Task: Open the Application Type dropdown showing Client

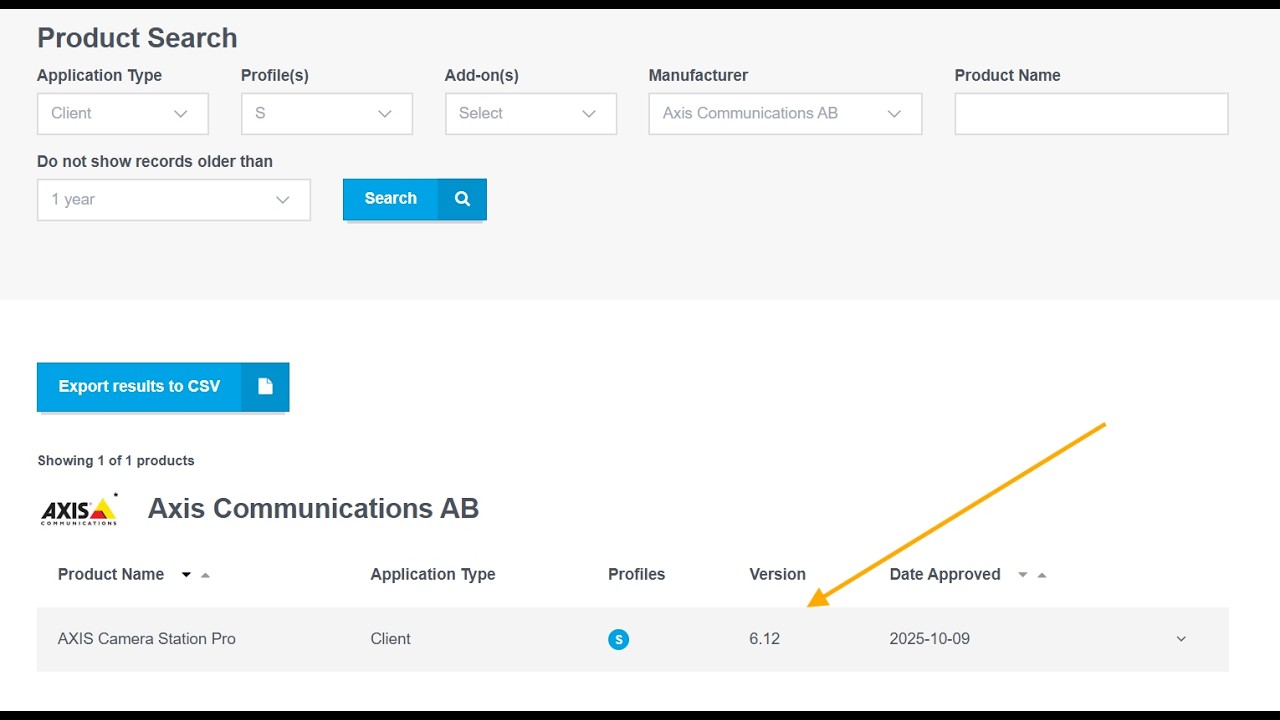Action: [123, 114]
